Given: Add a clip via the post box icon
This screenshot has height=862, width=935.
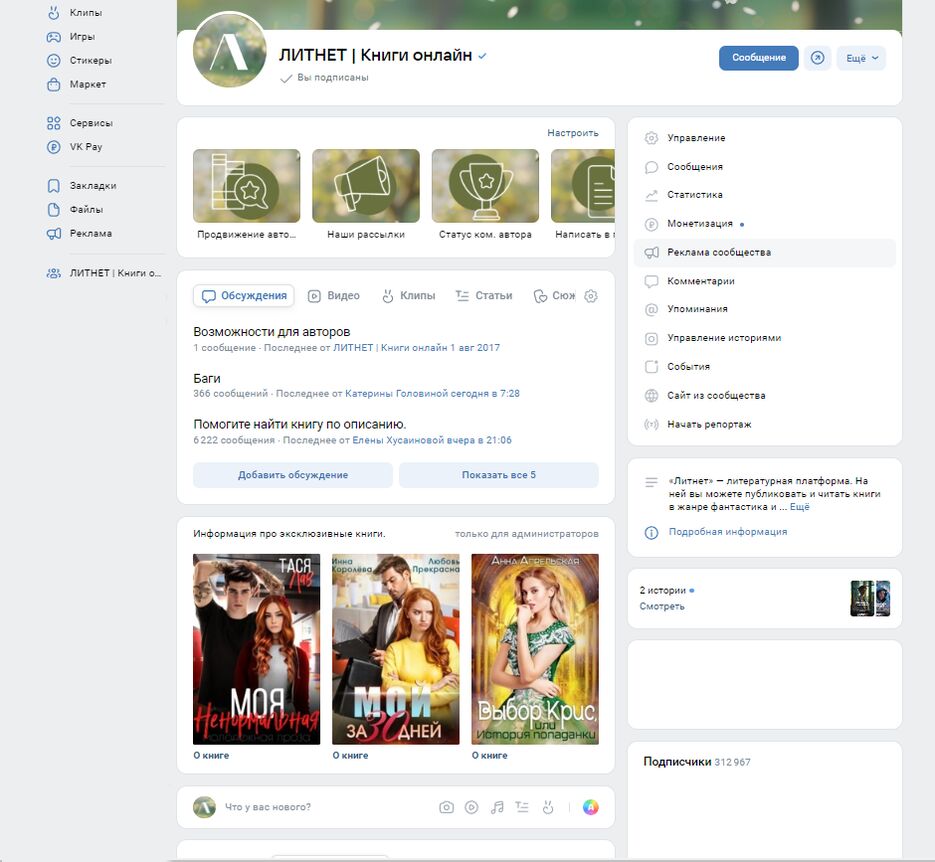Looking at the screenshot, I should pyautogui.click(x=548, y=807).
